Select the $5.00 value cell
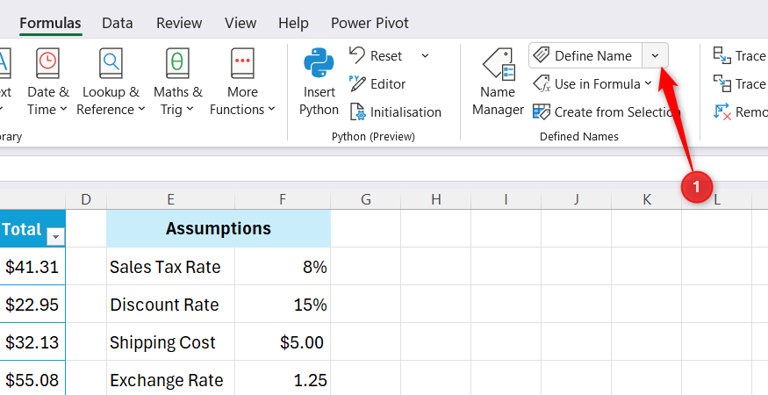Viewport: 768px width, 395px height. tap(283, 342)
